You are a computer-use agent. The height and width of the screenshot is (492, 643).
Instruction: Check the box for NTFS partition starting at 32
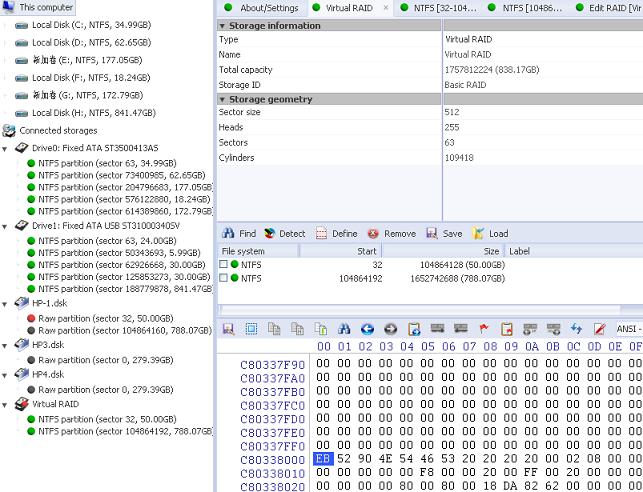pos(223,264)
